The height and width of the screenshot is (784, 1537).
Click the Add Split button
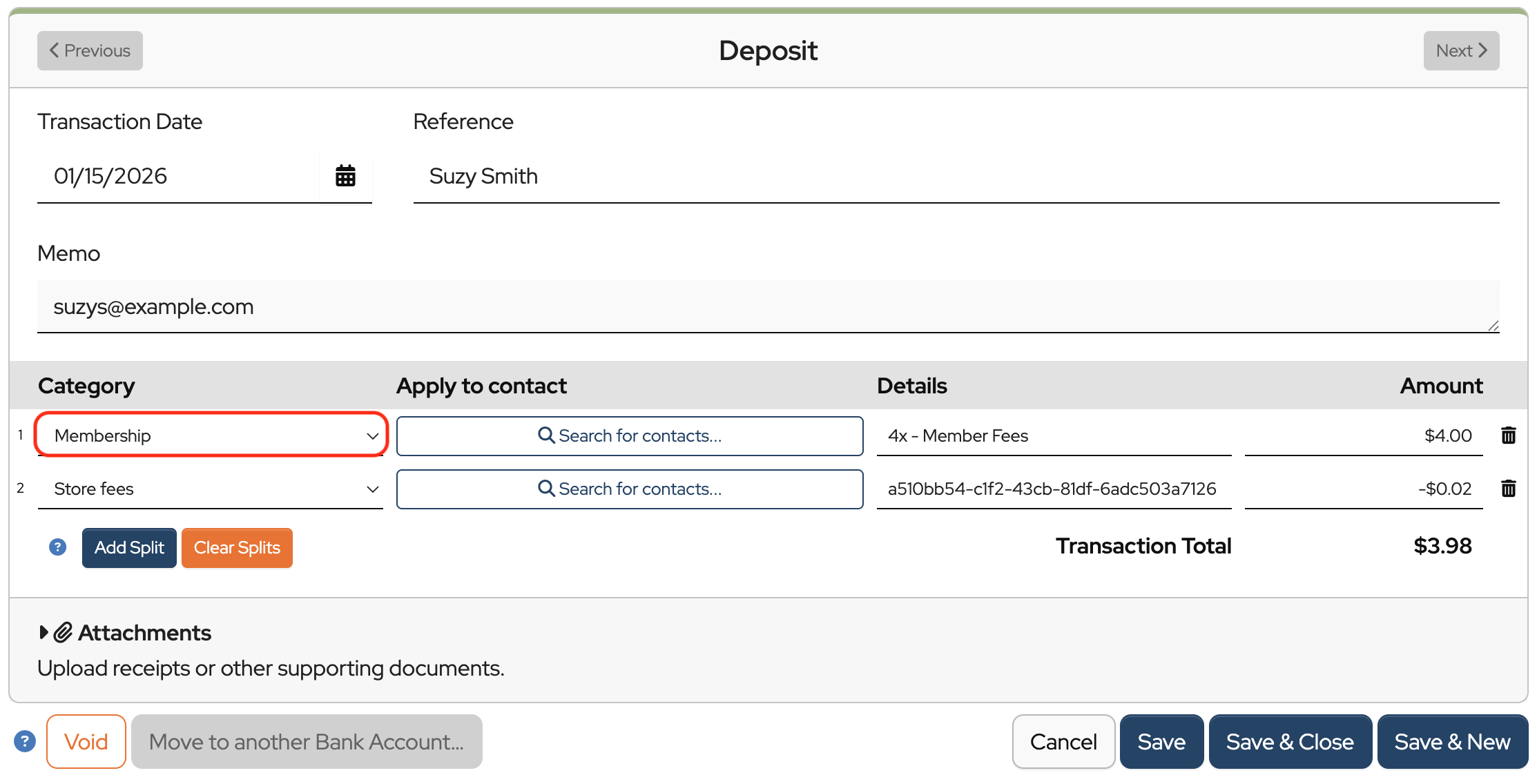point(129,547)
